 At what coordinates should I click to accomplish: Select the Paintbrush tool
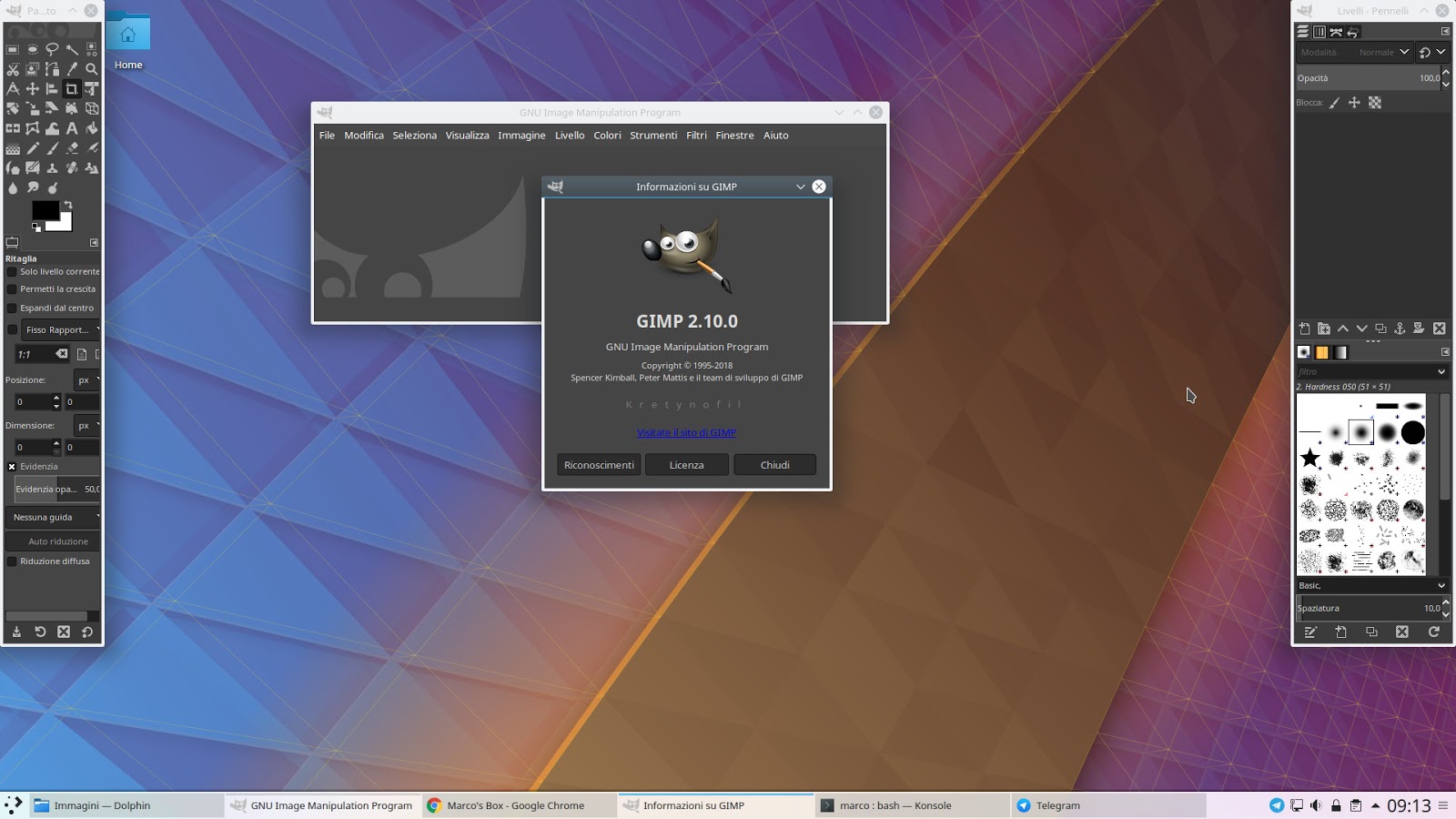pos(52,148)
